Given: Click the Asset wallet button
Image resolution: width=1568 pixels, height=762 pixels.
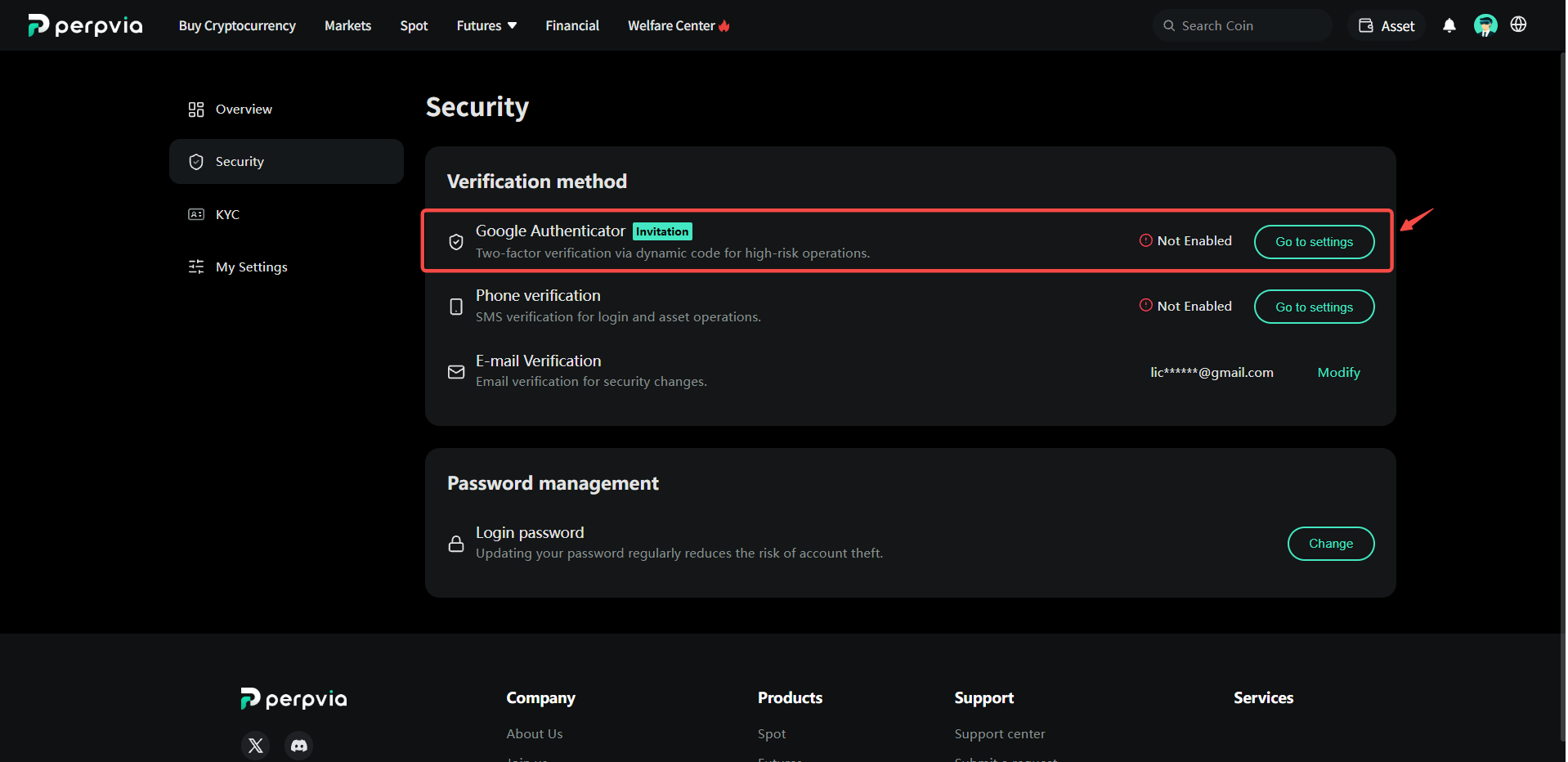Looking at the screenshot, I should click(1387, 26).
